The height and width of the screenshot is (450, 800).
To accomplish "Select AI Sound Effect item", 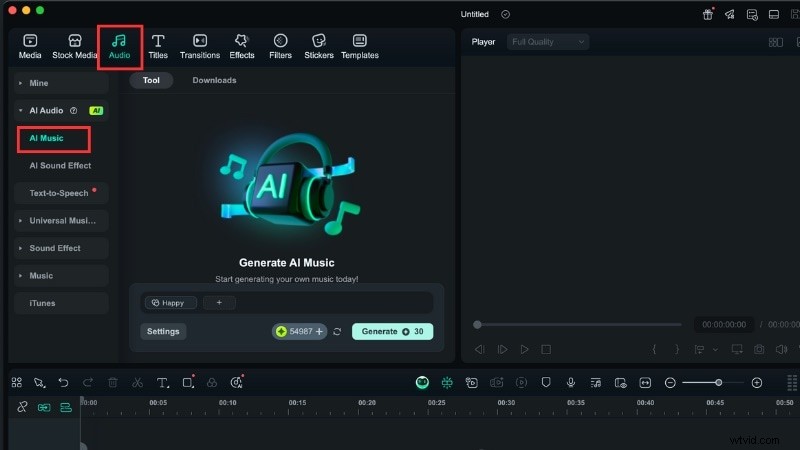I will click(x=60, y=166).
